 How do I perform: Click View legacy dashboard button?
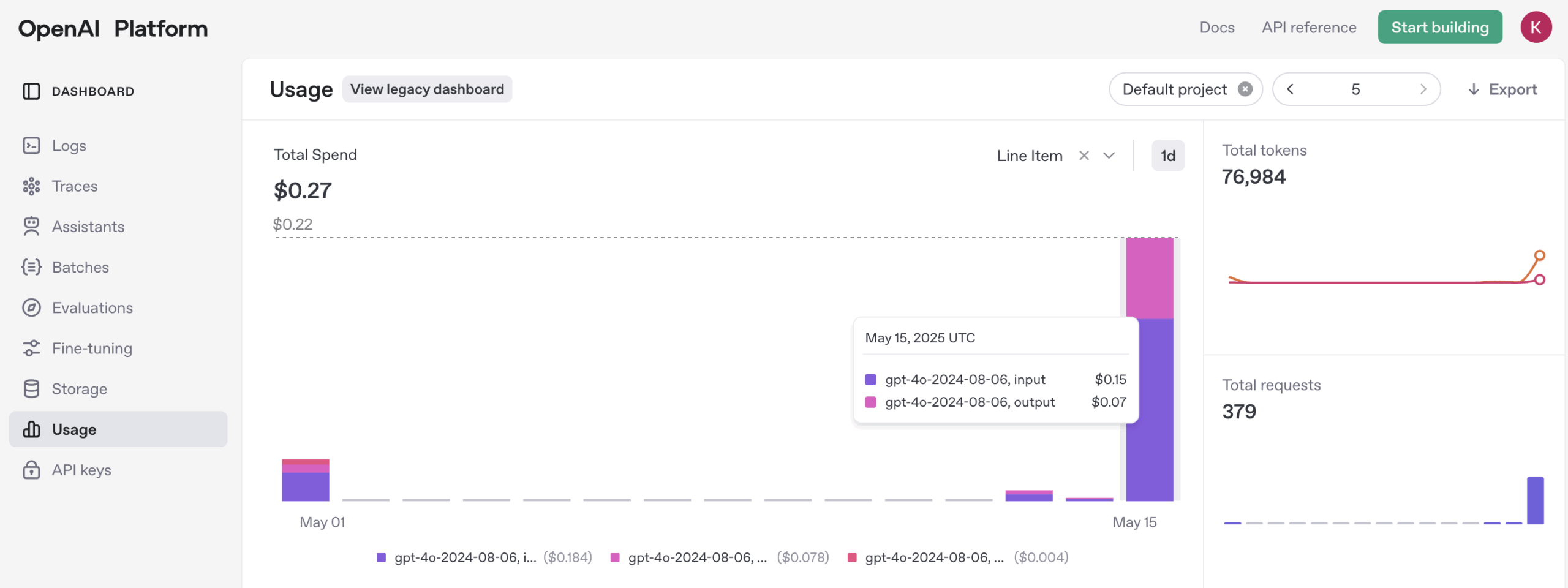(x=427, y=89)
